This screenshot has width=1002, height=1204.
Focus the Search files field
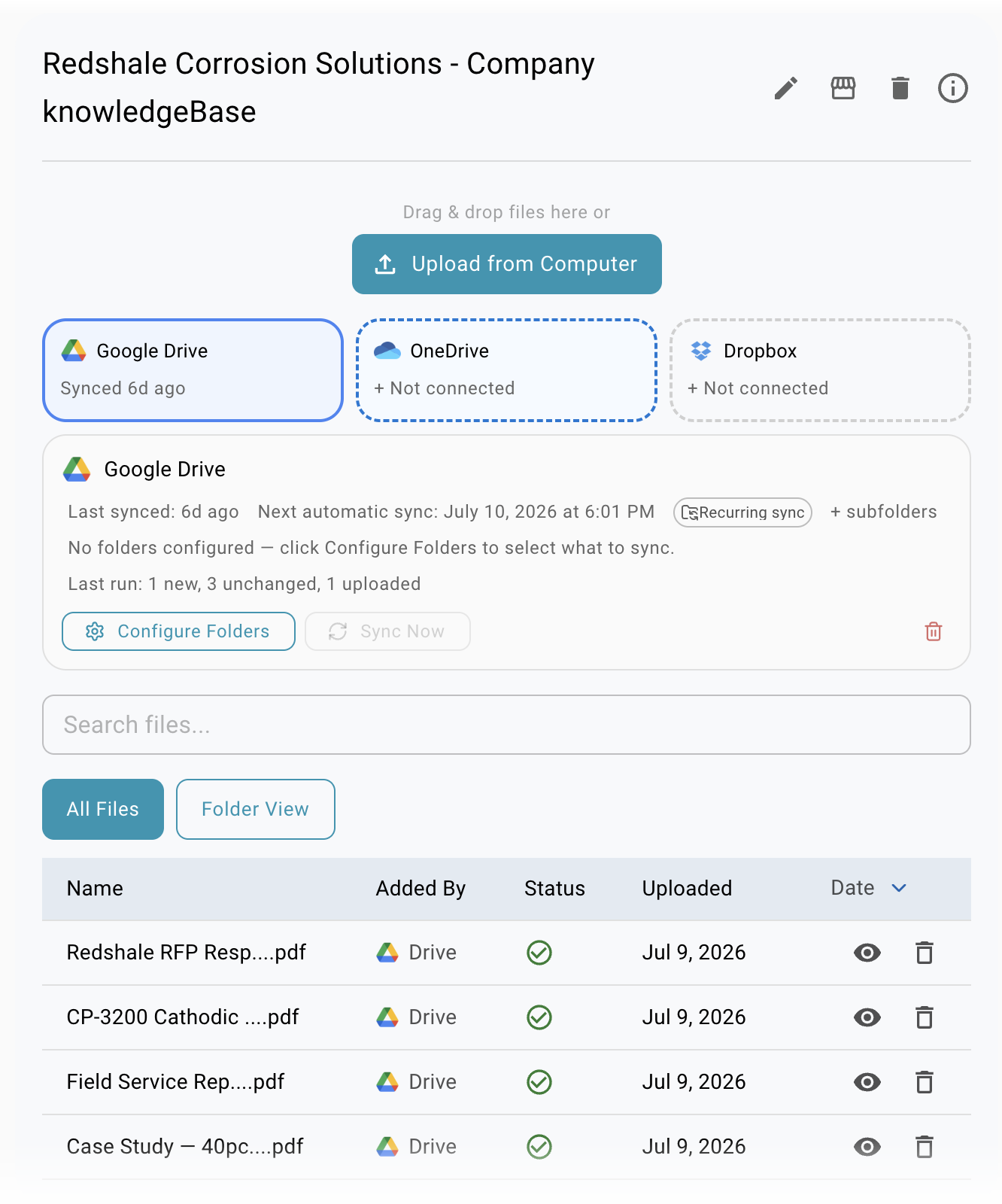tap(506, 725)
